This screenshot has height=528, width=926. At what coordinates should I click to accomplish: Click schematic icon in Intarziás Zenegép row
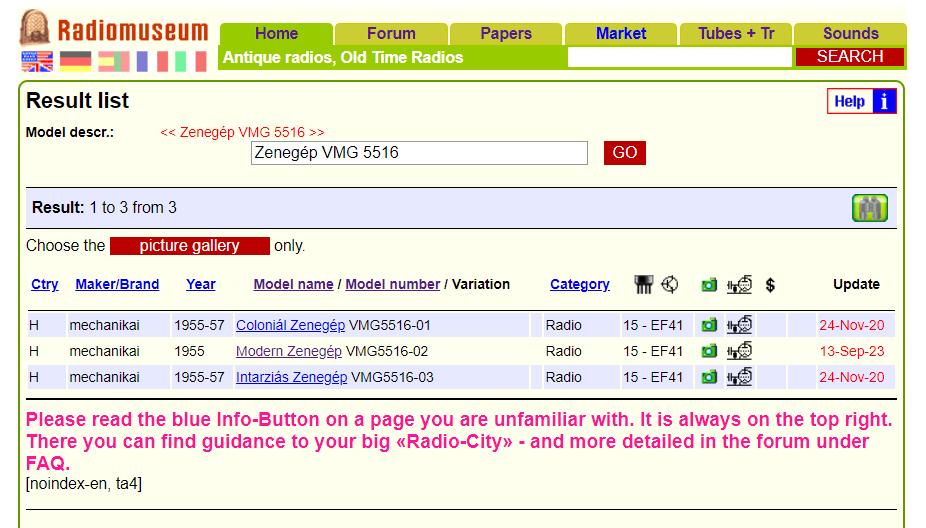[x=740, y=377]
